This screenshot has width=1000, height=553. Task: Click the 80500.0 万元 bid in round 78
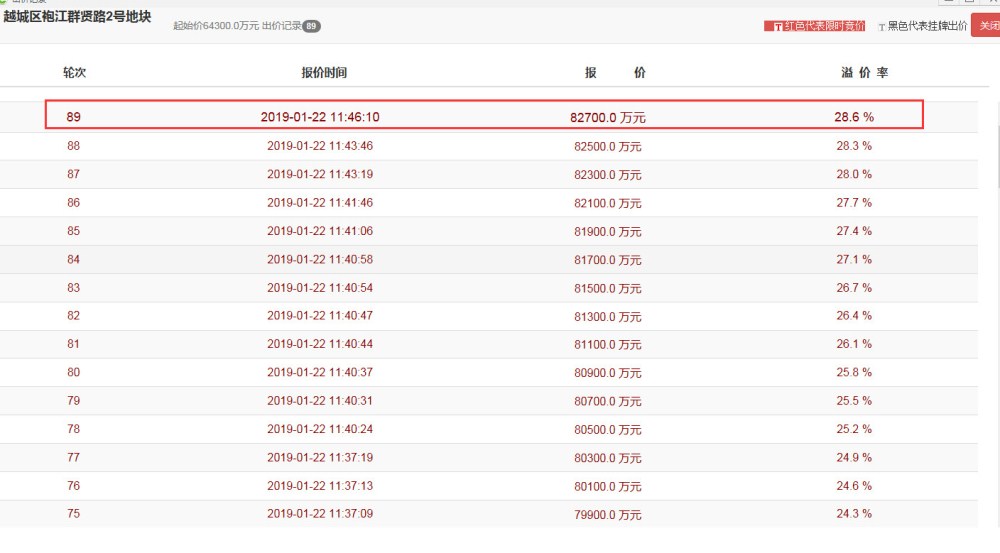(607, 429)
